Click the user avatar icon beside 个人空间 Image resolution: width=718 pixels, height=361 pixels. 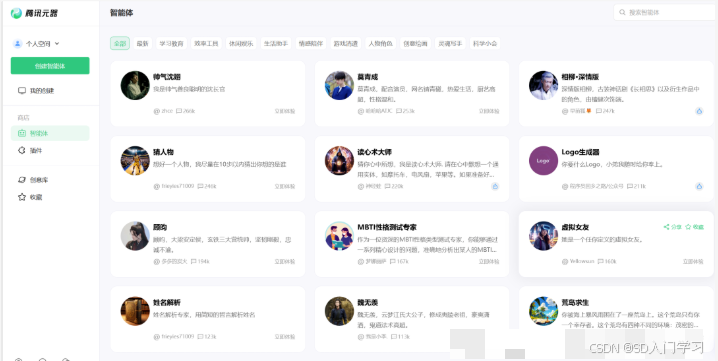click(x=18, y=44)
